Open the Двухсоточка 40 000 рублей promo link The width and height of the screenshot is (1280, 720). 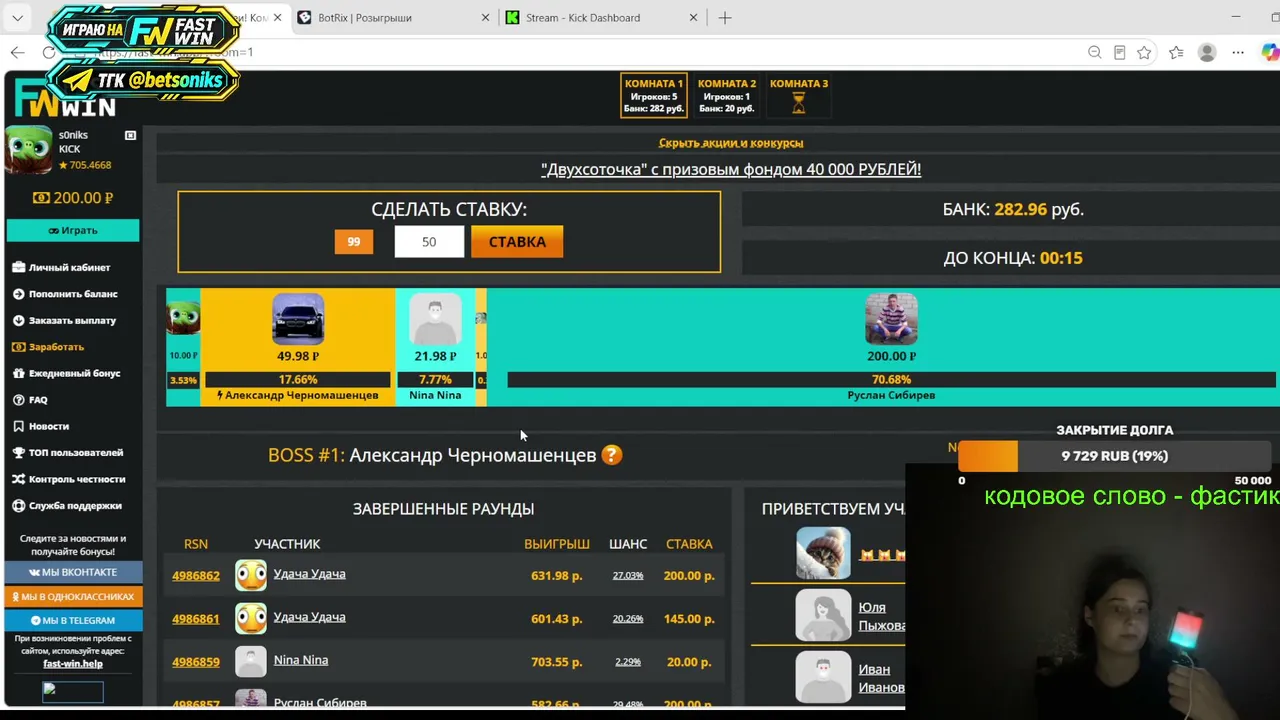(x=731, y=170)
